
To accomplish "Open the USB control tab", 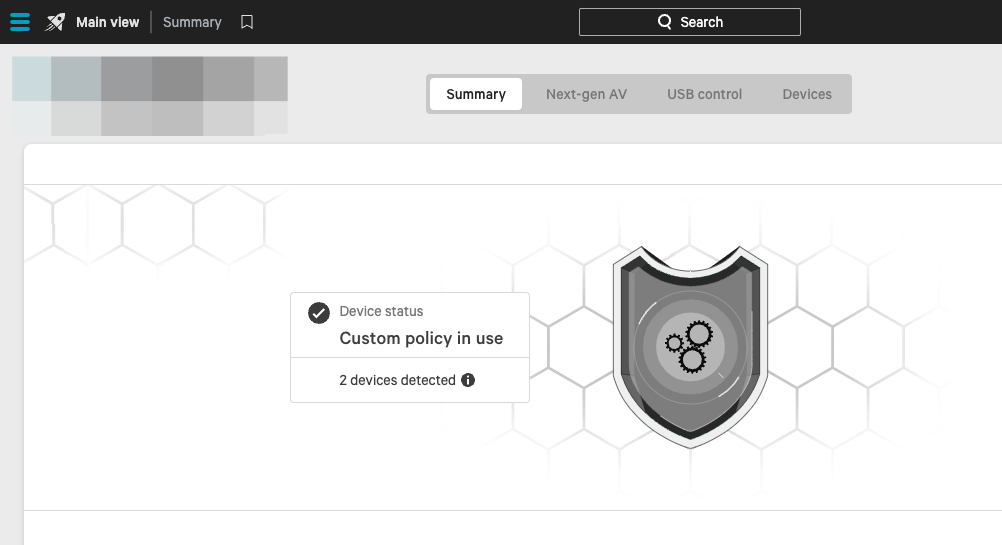I will pyautogui.click(x=704, y=94).
